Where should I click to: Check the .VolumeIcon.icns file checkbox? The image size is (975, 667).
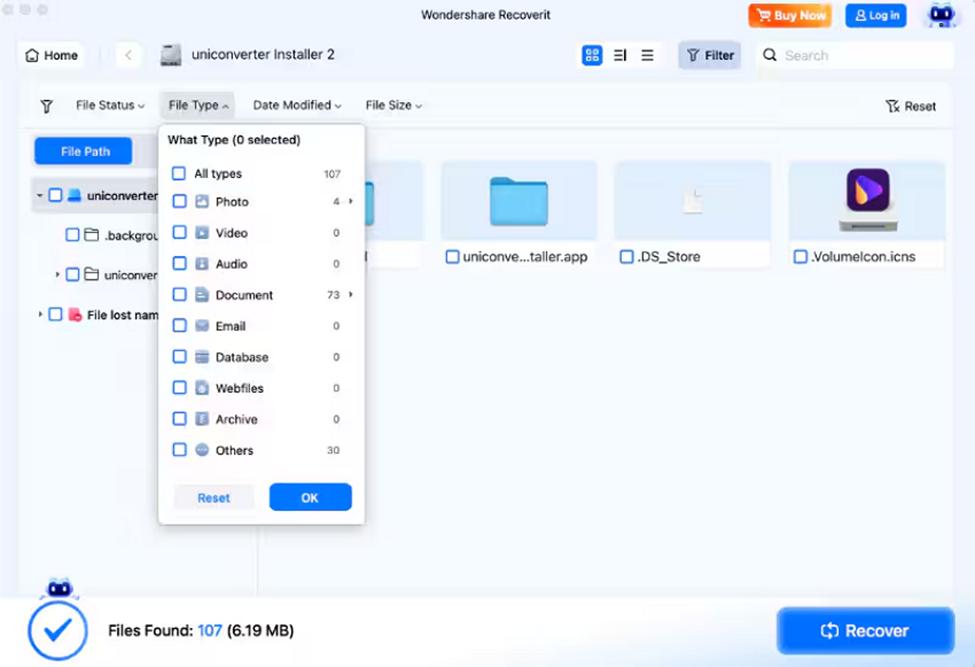[x=801, y=257]
